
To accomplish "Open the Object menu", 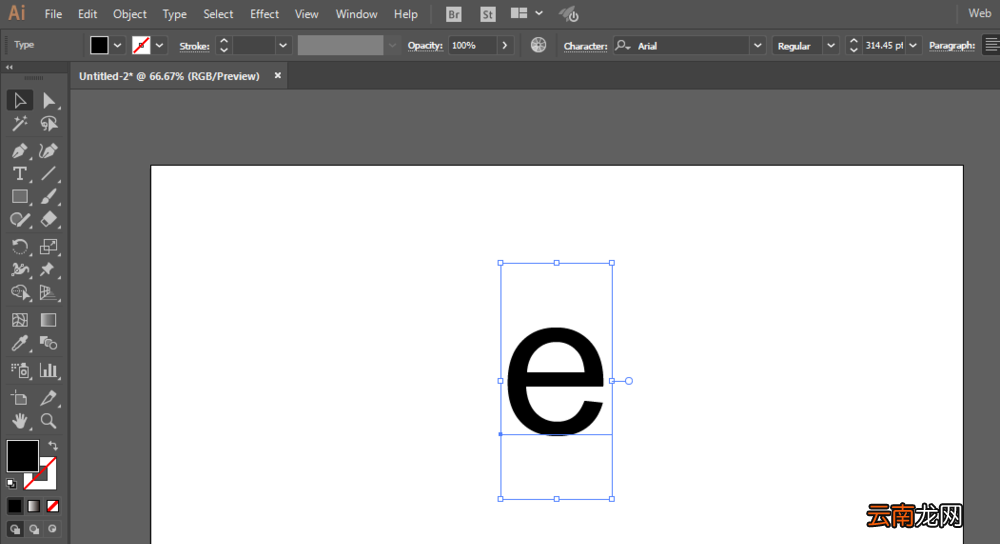I will click(x=129, y=14).
